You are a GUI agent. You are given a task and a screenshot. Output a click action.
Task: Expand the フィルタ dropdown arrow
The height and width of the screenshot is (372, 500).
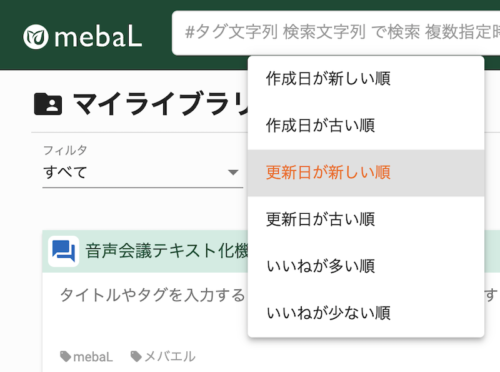click(x=233, y=172)
